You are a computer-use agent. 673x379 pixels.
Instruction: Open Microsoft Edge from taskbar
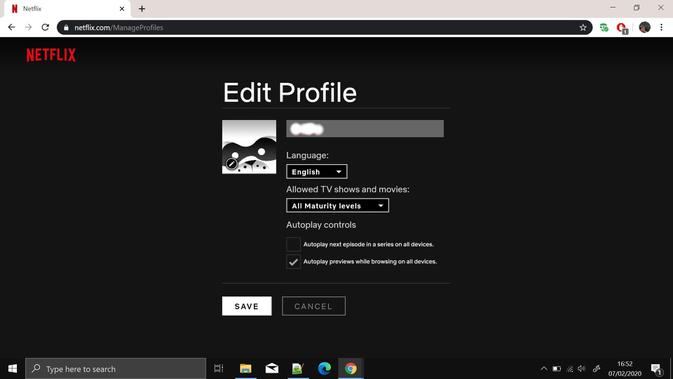click(x=324, y=368)
